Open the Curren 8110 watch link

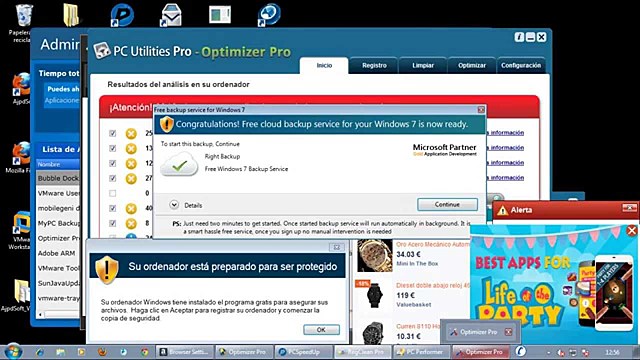[x=418, y=326]
